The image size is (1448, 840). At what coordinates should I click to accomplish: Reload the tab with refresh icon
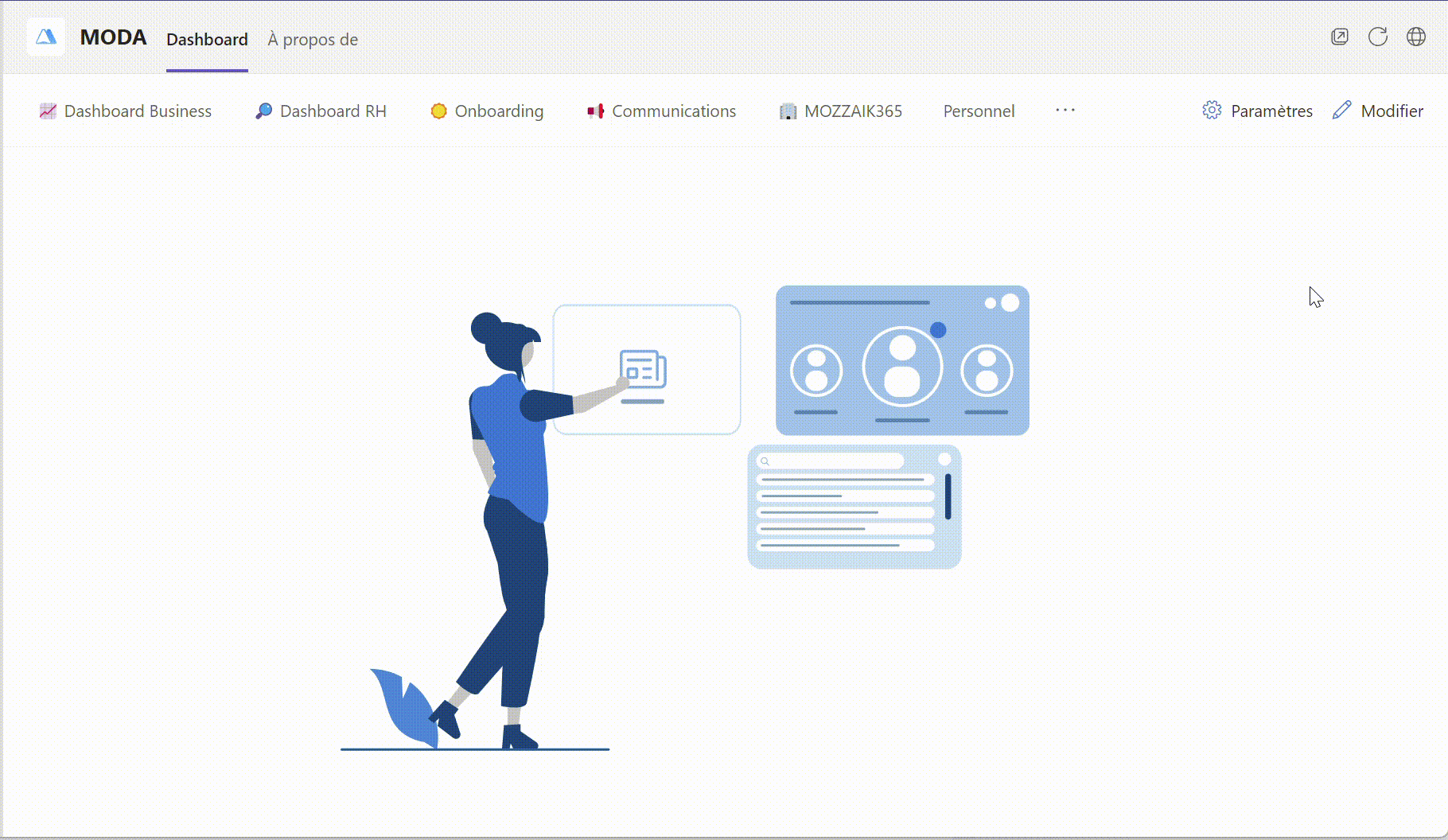tap(1378, 37)
